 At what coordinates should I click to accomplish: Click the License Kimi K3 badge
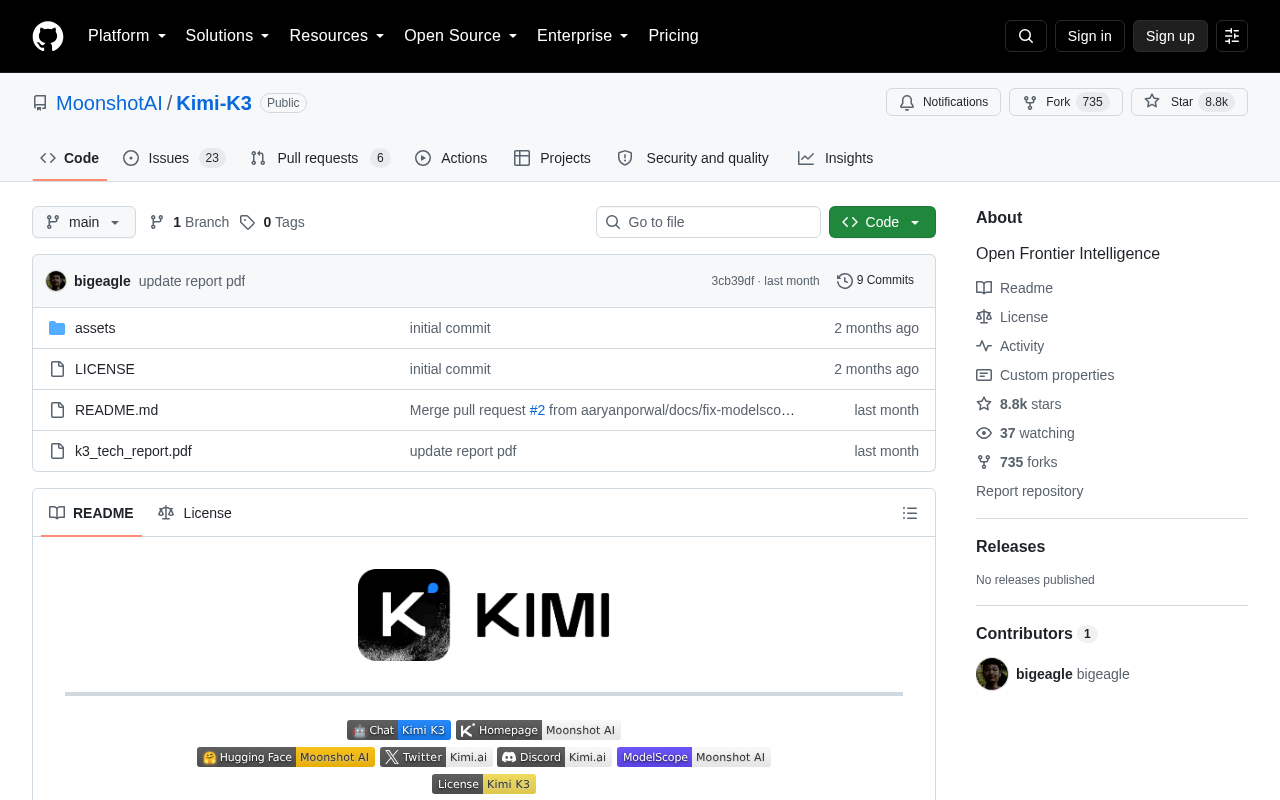click(x=484, y=784)
